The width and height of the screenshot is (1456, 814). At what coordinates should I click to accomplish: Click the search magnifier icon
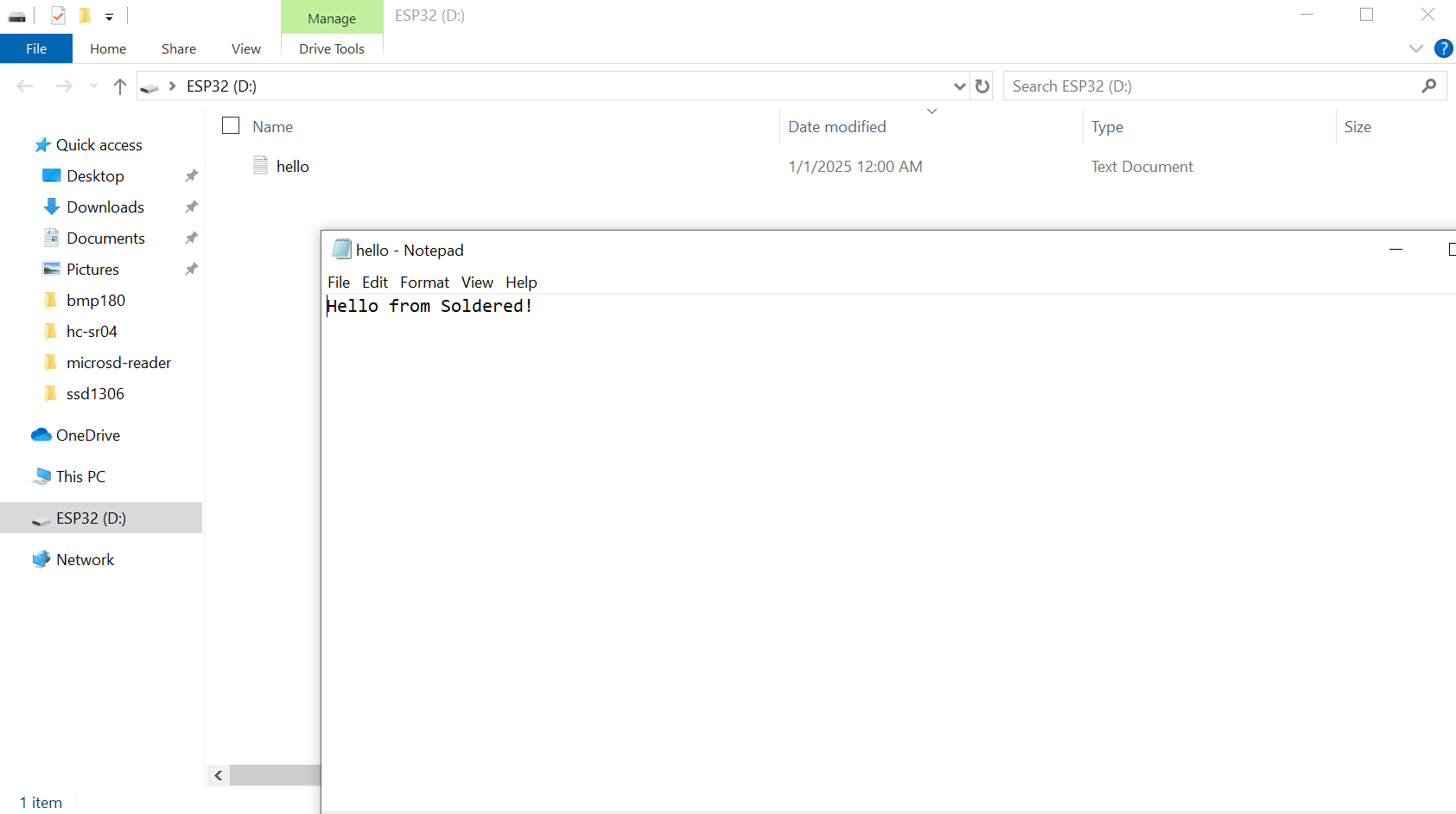click(x=1428, y=86)
